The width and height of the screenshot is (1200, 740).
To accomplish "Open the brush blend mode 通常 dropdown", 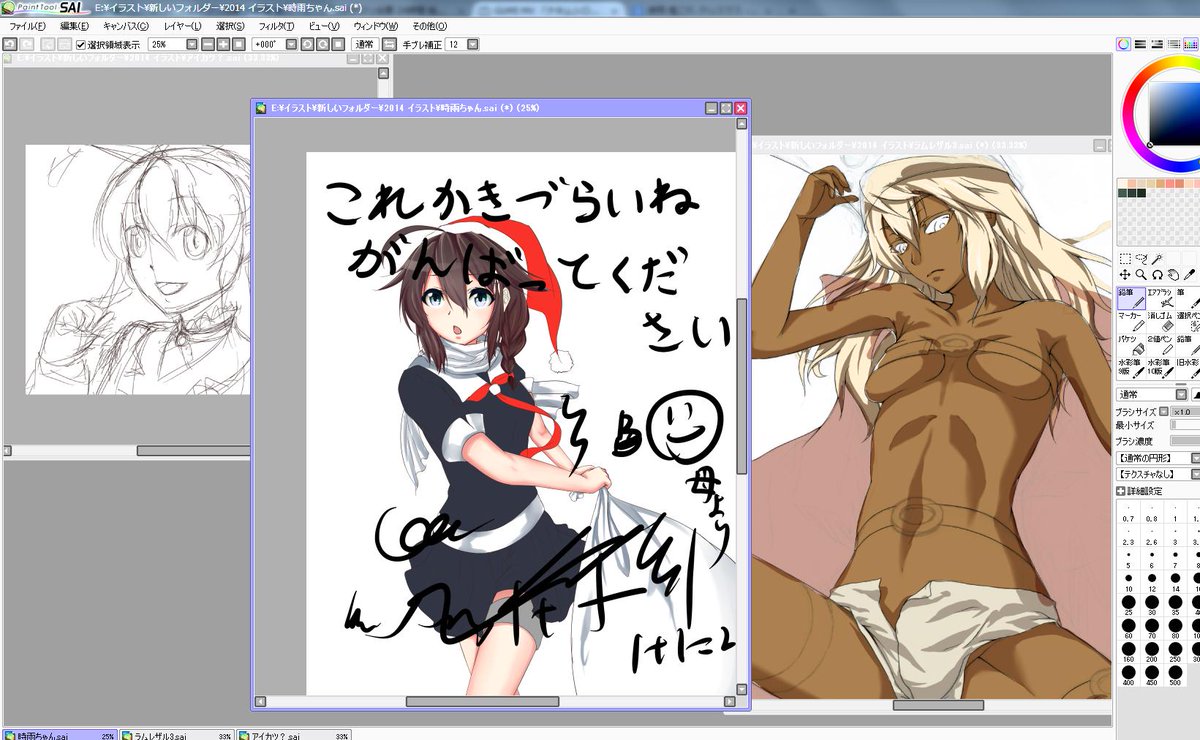I will click(x=1152, y=394).
